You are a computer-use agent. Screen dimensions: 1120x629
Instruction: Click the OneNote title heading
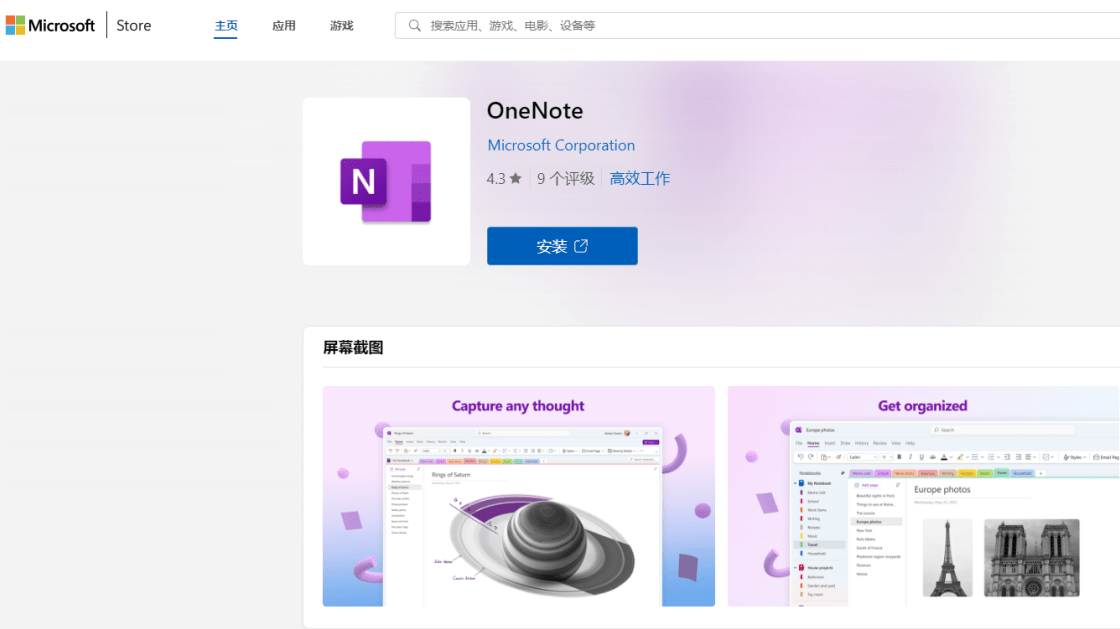[535, 111]
